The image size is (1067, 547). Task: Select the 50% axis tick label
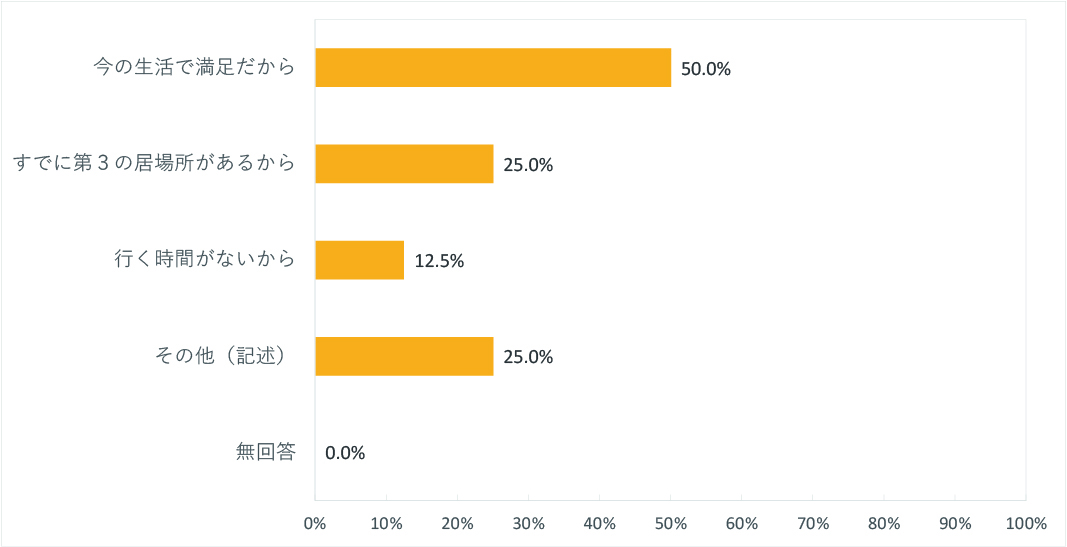pos(670,524)
